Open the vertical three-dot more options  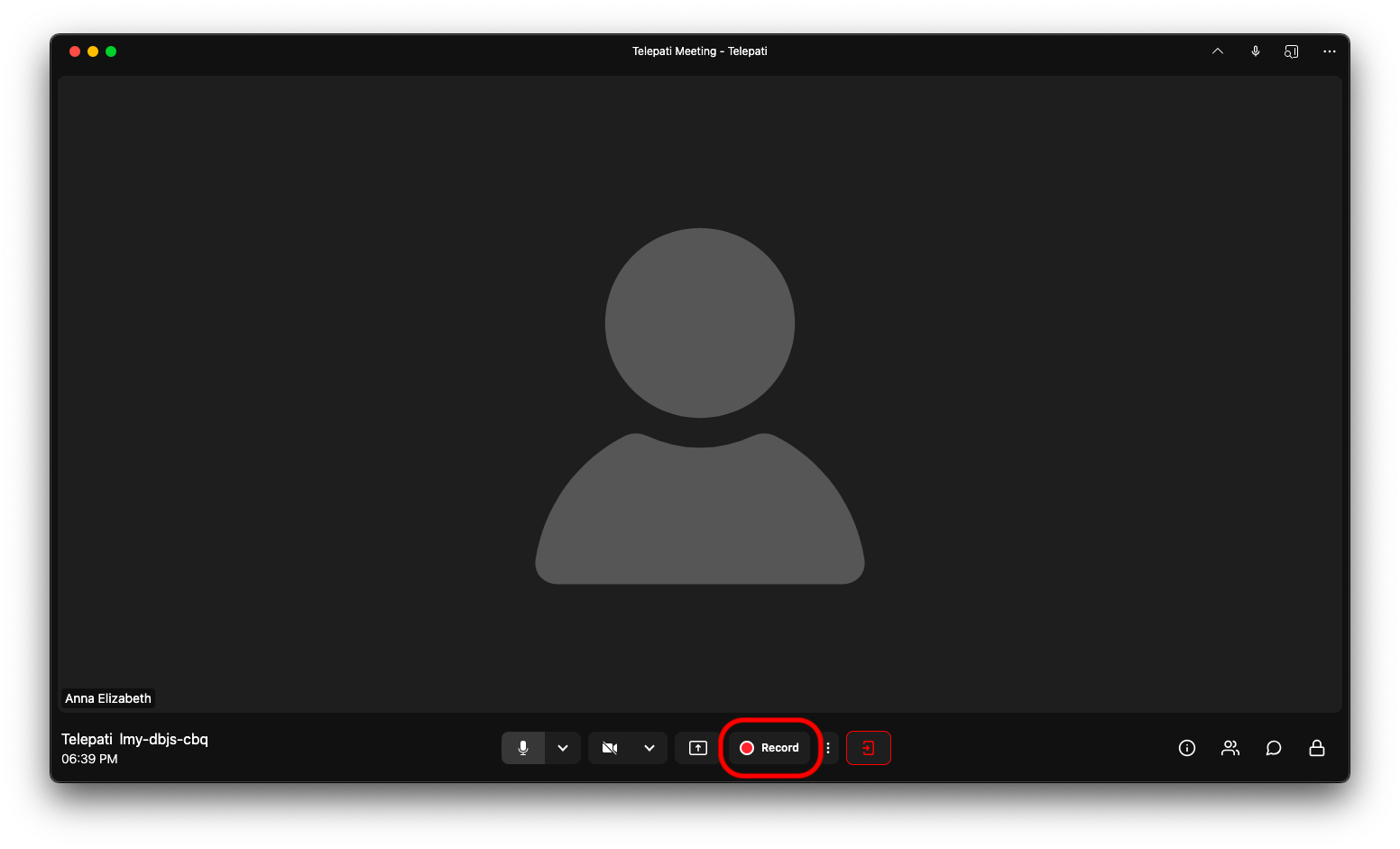828,748
